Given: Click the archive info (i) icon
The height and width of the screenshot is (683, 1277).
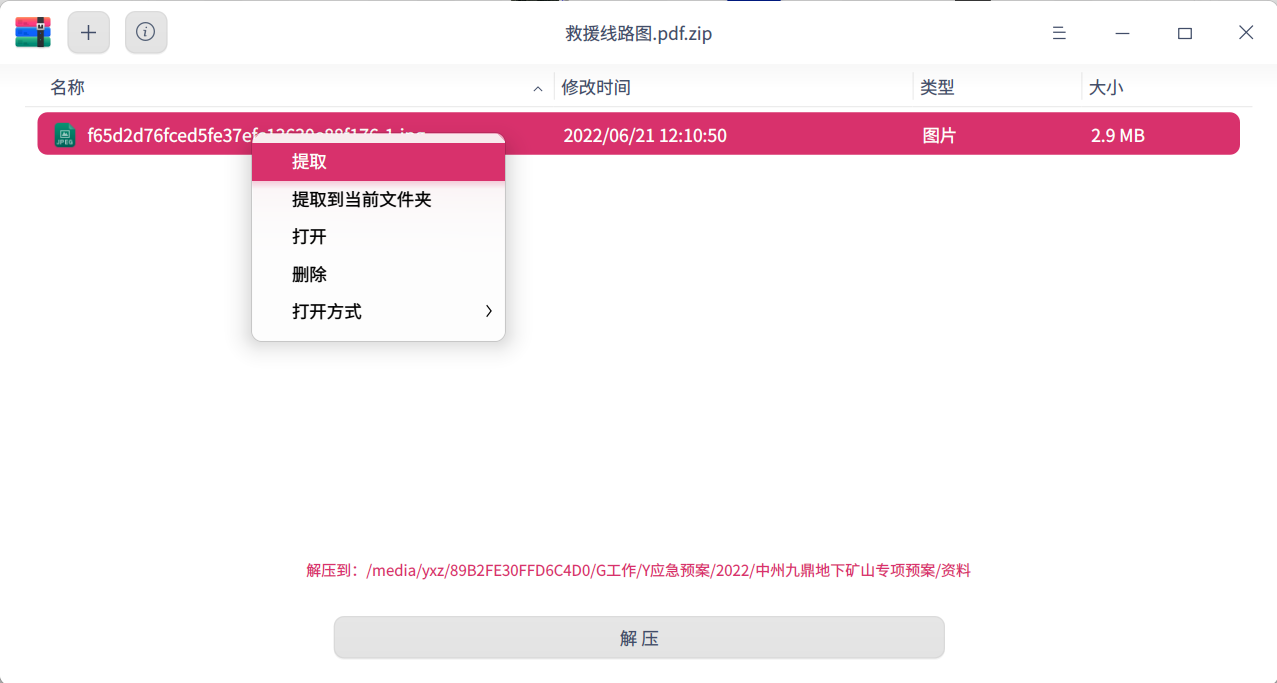Looking at the screenshot, I should point(145,31).
